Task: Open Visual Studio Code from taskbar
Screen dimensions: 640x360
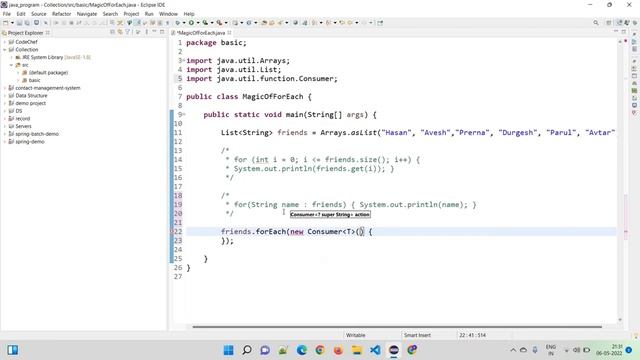Action: coord(375,350)
